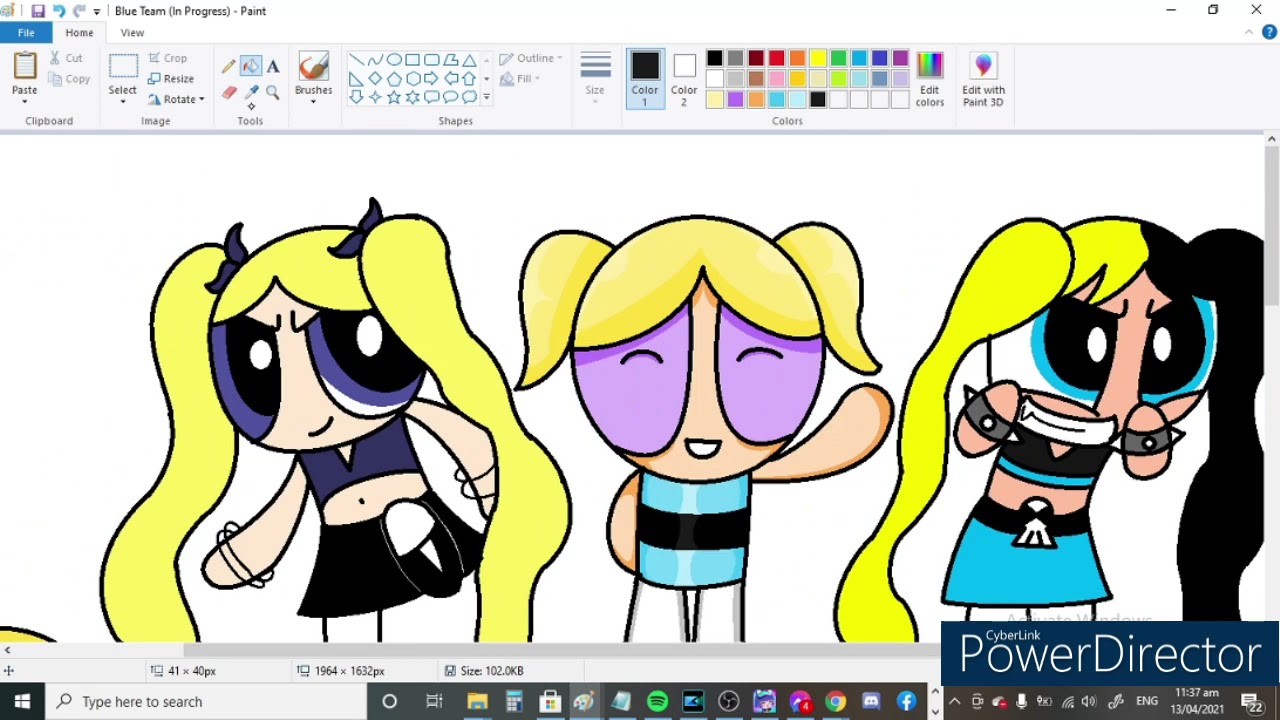Open the shape Outline dropdown
1280x720 pixels.
click(530, 58)
